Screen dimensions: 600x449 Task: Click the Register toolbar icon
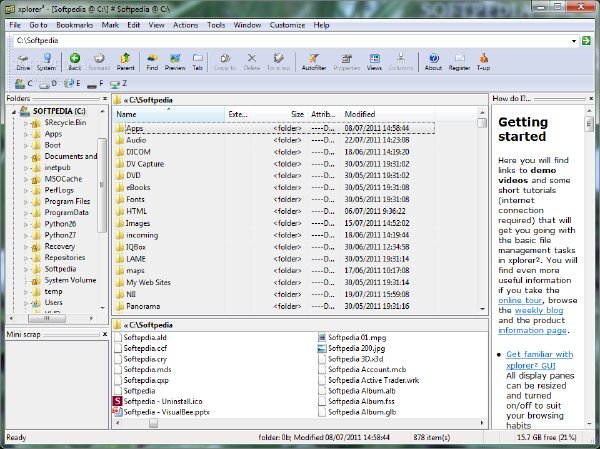point(459,62)
